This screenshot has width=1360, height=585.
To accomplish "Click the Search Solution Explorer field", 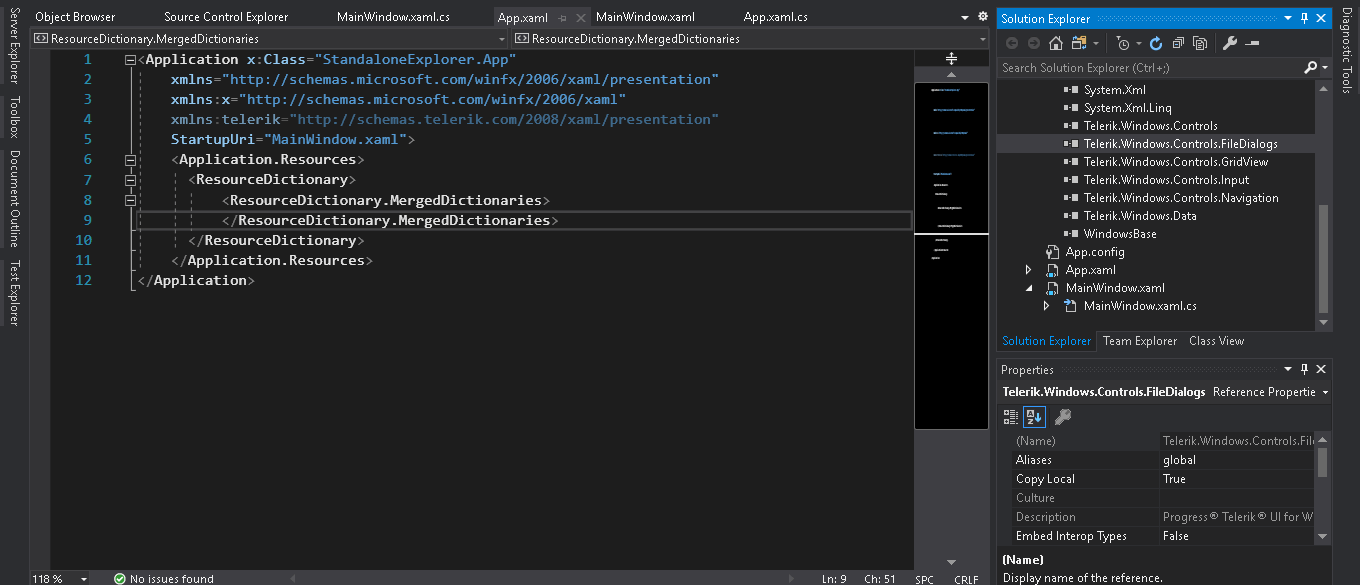I will pyautogui.click(x=1150, y=68).
